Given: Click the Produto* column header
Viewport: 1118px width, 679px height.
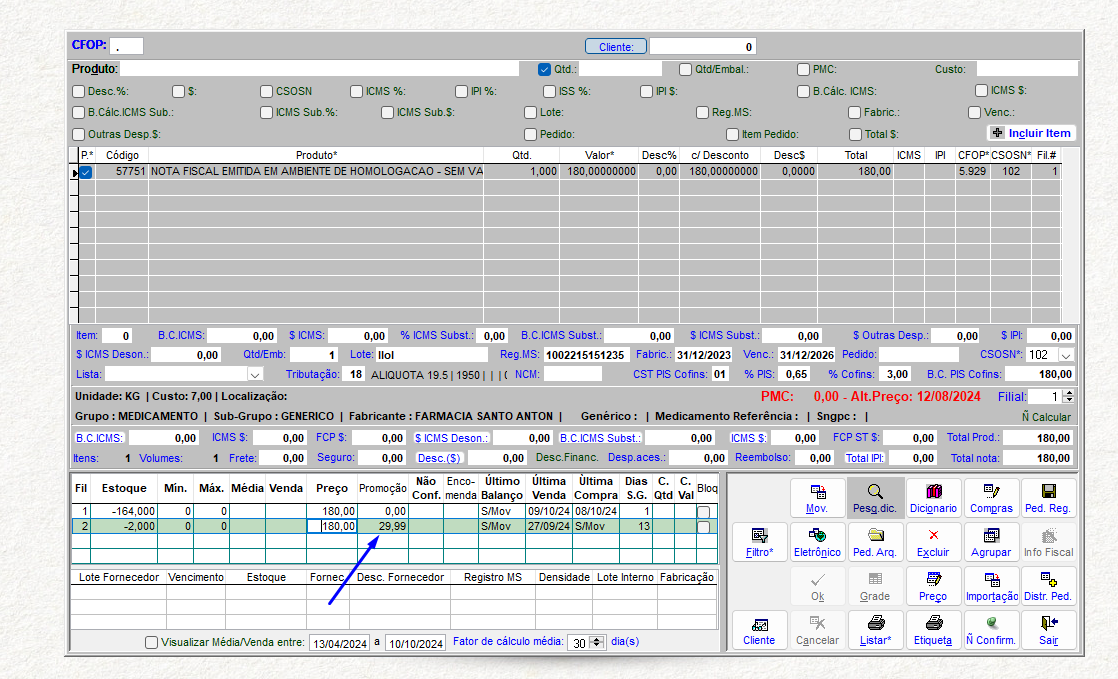Looking at the screenshot, I should 317,155.
